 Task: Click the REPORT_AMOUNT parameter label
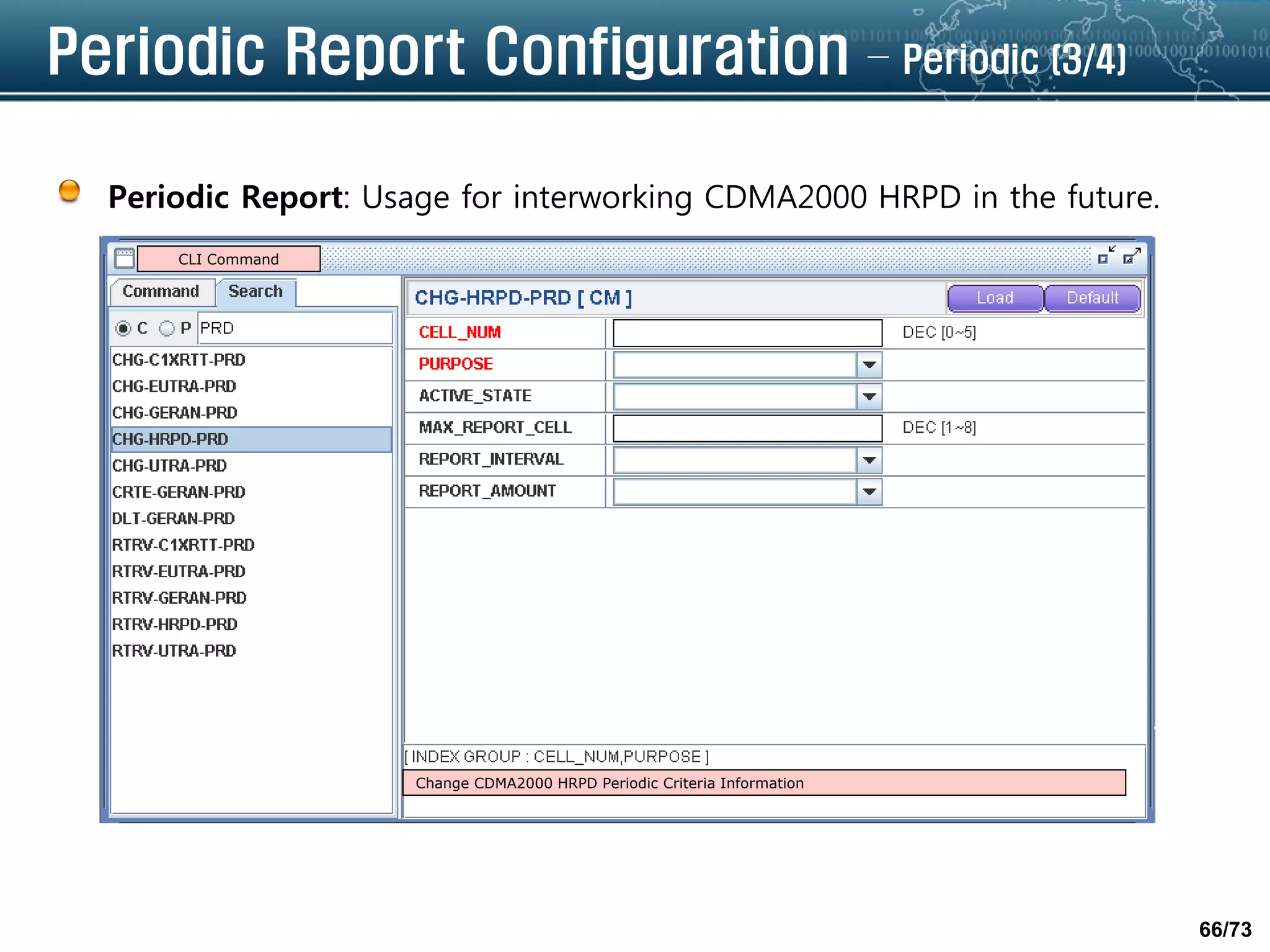487,491
